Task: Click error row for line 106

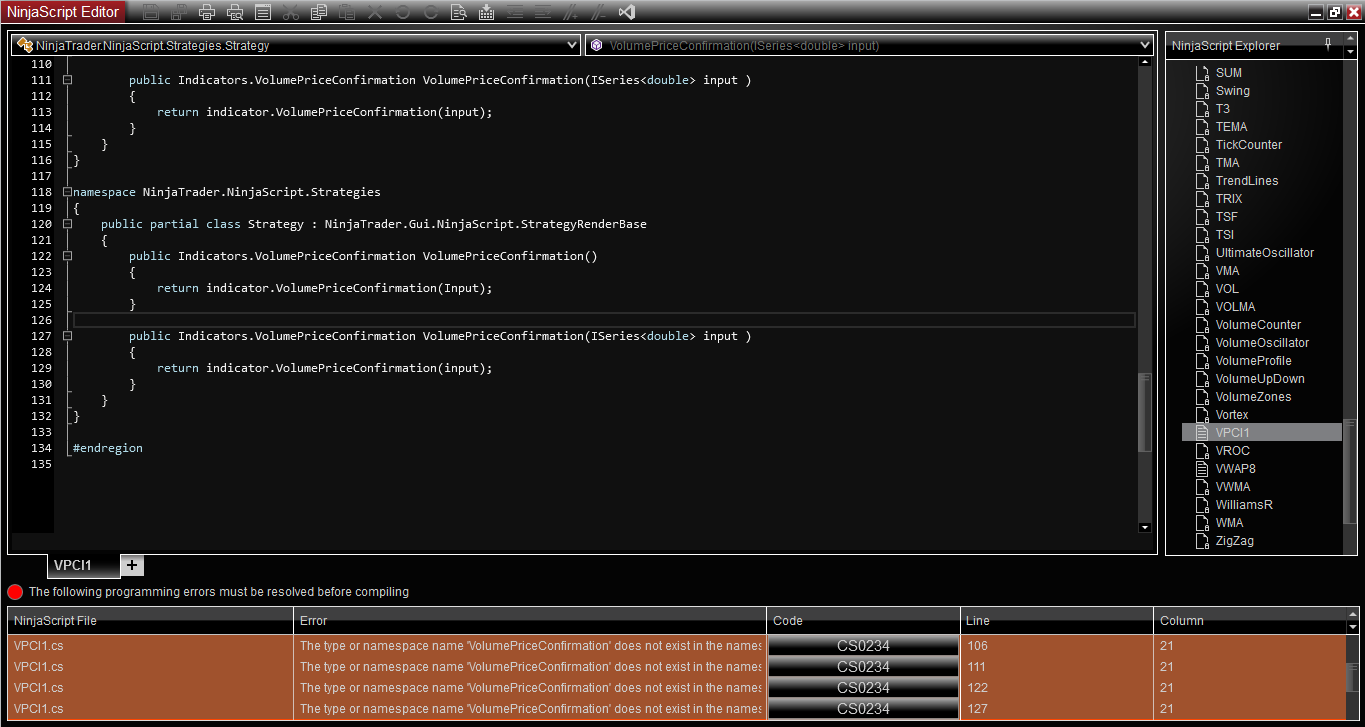Action: click(677, 646)
